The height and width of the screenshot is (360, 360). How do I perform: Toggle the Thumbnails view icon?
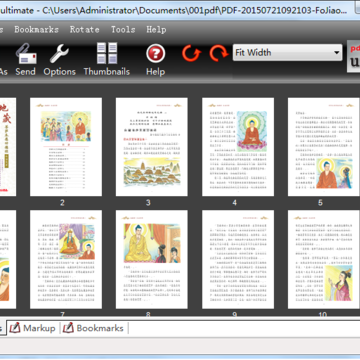pyautogui.click(x=107, y=53)
